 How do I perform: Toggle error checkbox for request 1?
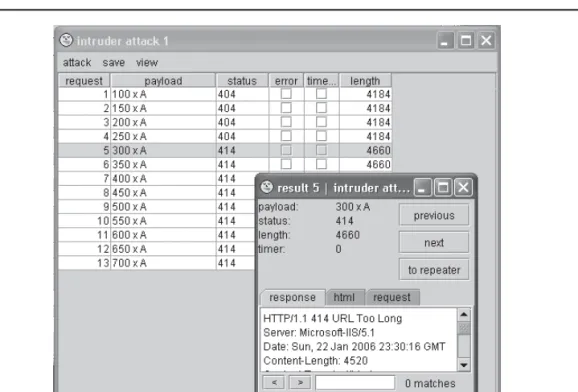tap(286, 94)
